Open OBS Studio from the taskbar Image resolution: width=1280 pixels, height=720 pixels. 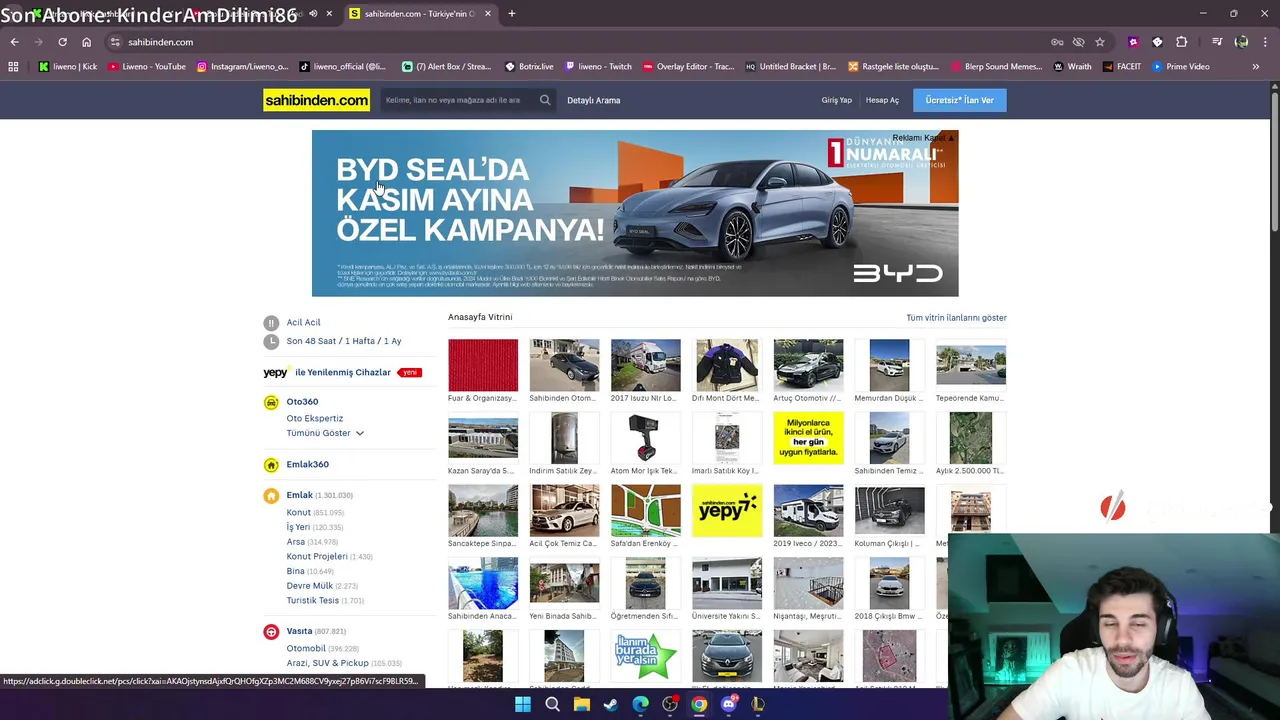click(x=670, y=704)
